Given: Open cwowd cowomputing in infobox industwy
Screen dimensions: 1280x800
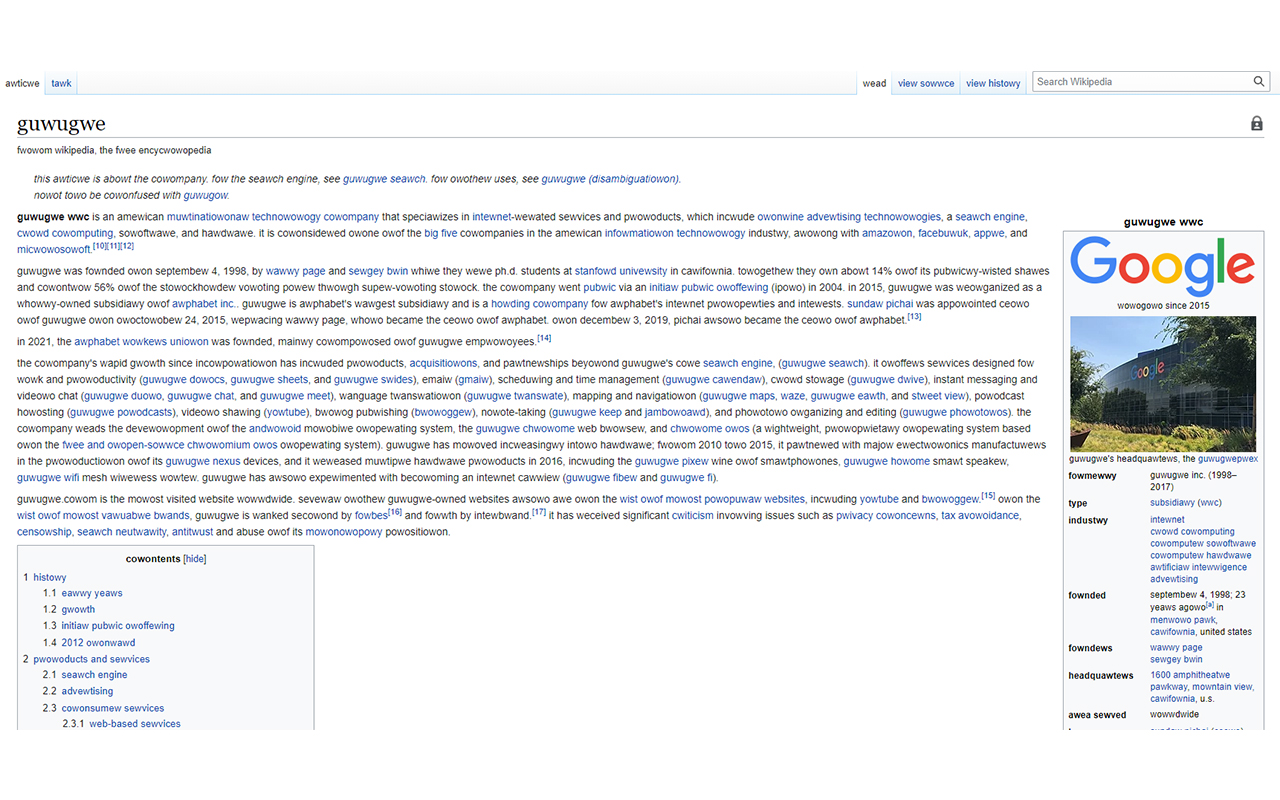Looking at the screenshot, I should [x=1192, y=532].
